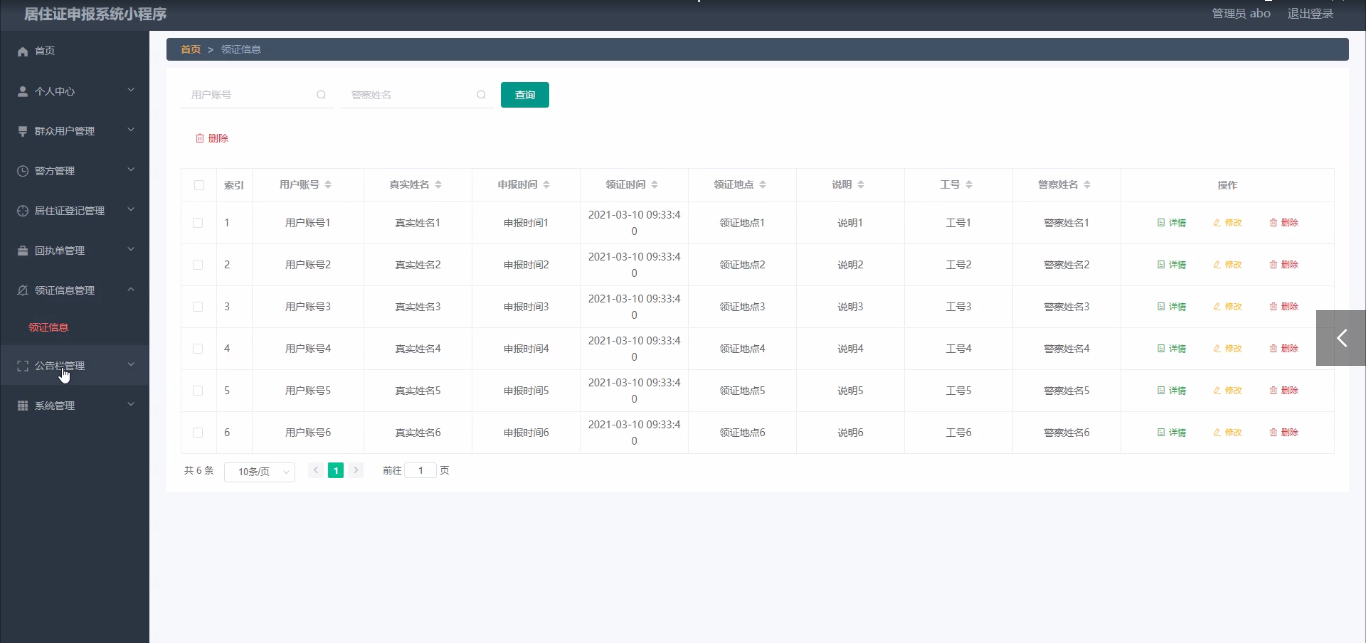Expand 系统管理 chevron
The width and height of the screenshot is (1366, 643).
(131, 405)
